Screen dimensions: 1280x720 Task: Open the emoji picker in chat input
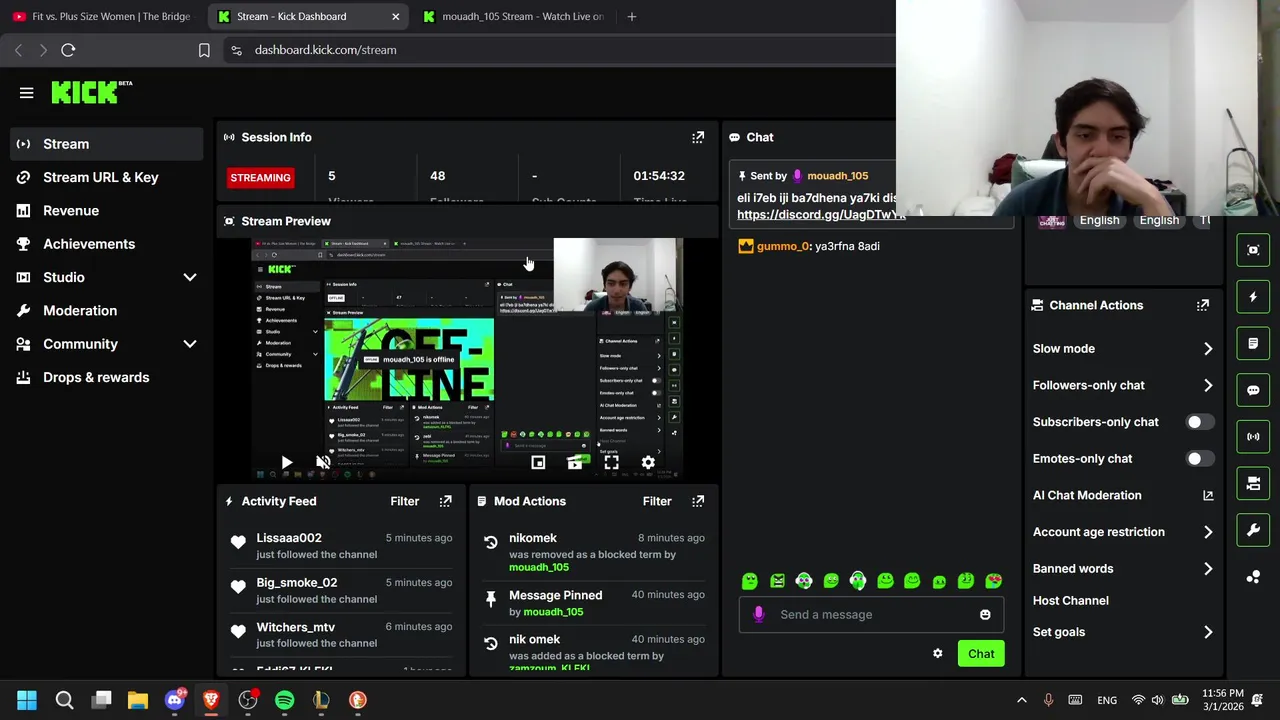click(x=985, y=615)
